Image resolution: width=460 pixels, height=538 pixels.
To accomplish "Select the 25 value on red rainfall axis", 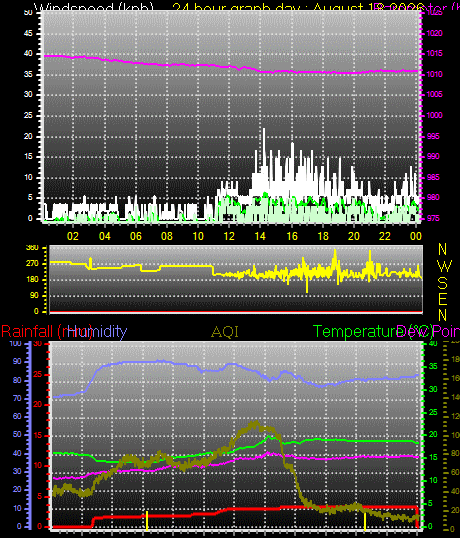I will pyautogui.click(x=38, y=374).
